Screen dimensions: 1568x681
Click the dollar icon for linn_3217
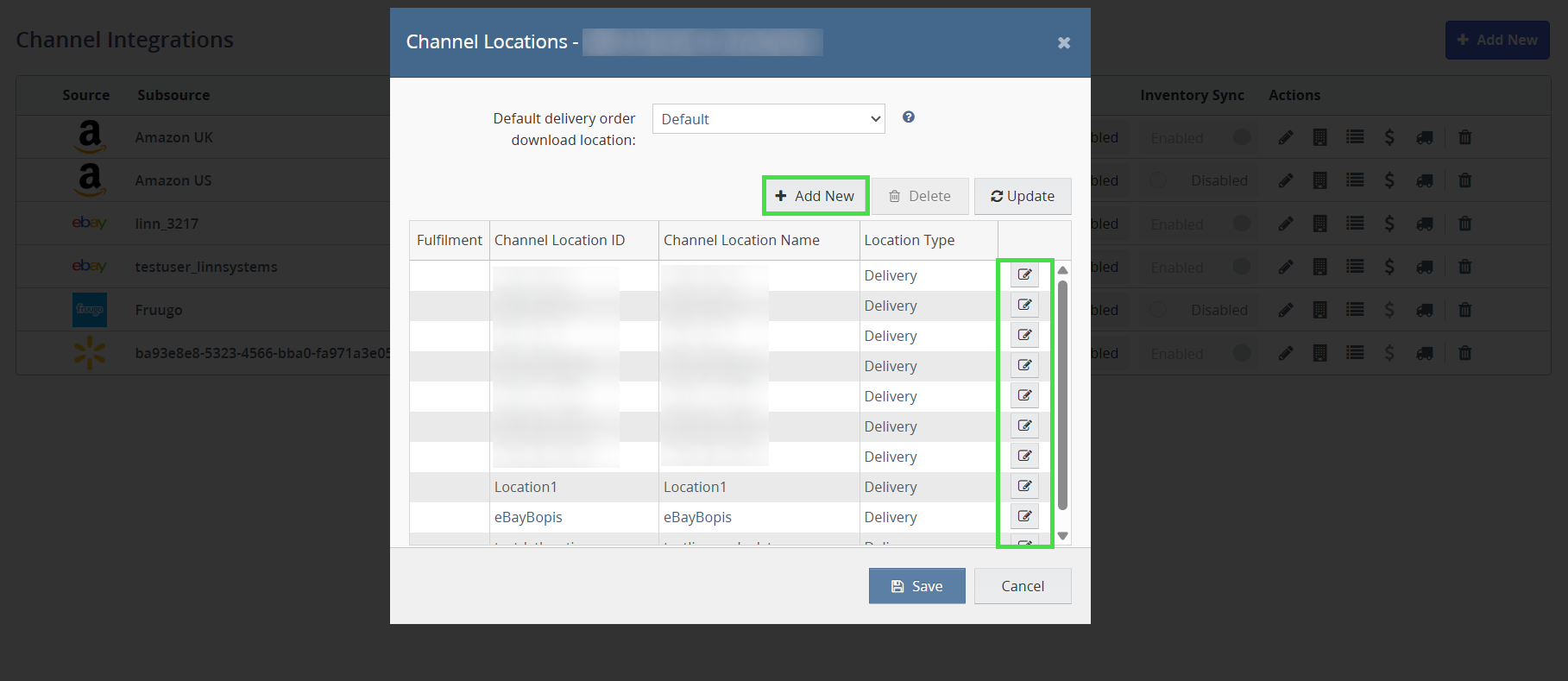pyautogui.click(x=1389, y=224)
